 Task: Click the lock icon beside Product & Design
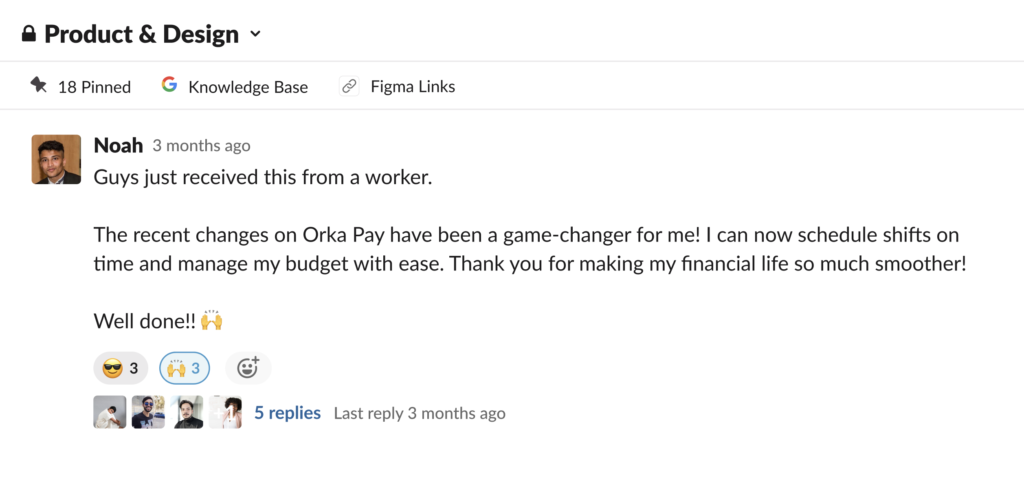click(28, 34)
